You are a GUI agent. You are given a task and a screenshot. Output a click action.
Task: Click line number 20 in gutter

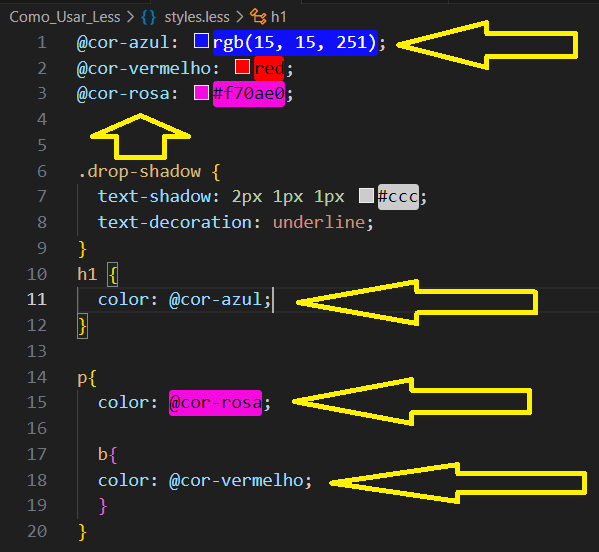click(37, 531)
